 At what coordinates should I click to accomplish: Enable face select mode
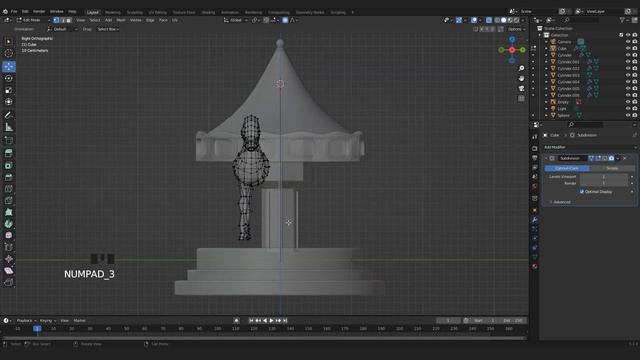pyautogui.click(x=69, y=20)
